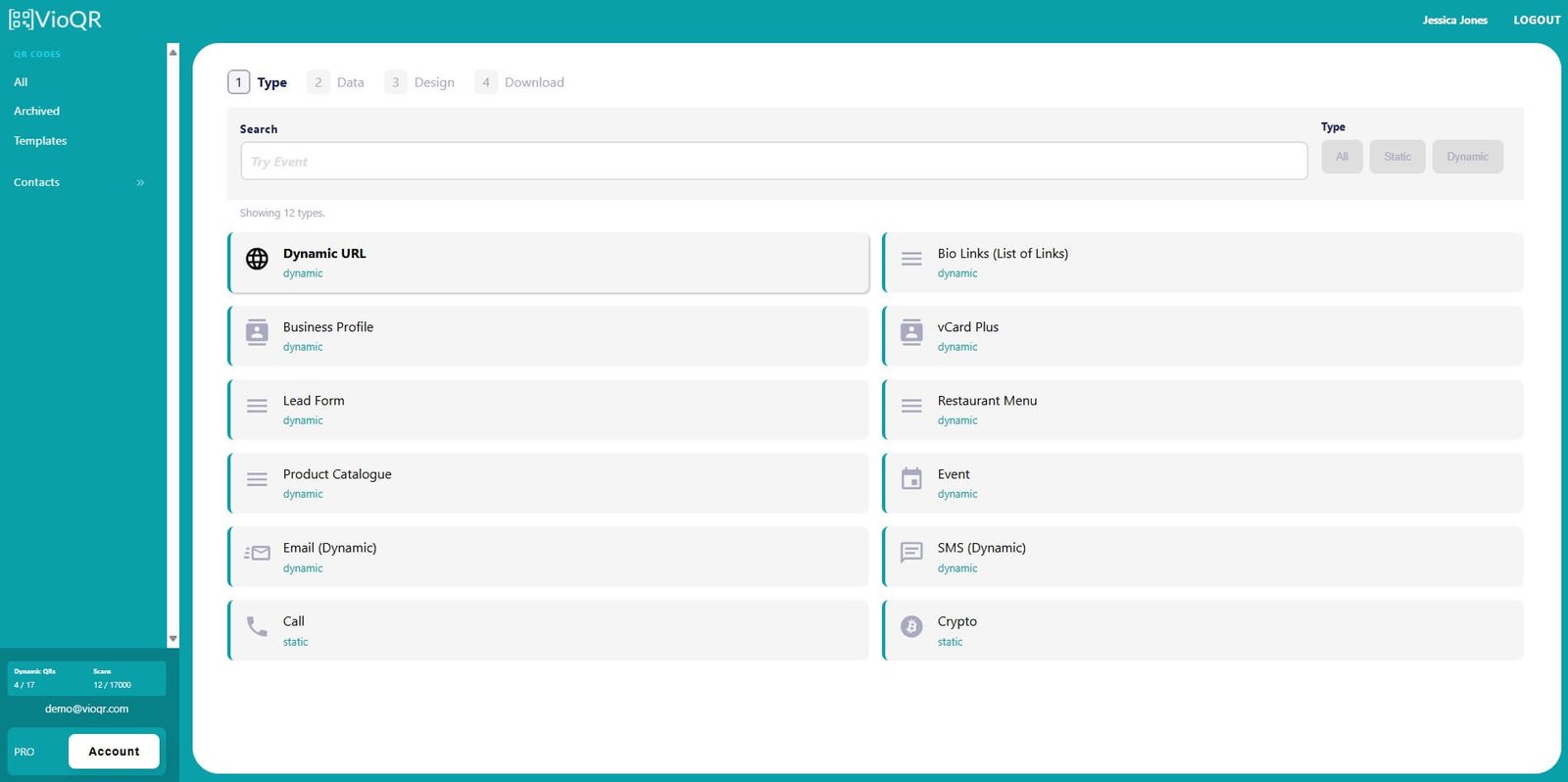Image resolution: width=1568 pixels, height=782 pixels.
Task: Open the Archived QR codes section
Action: point(36,111)
